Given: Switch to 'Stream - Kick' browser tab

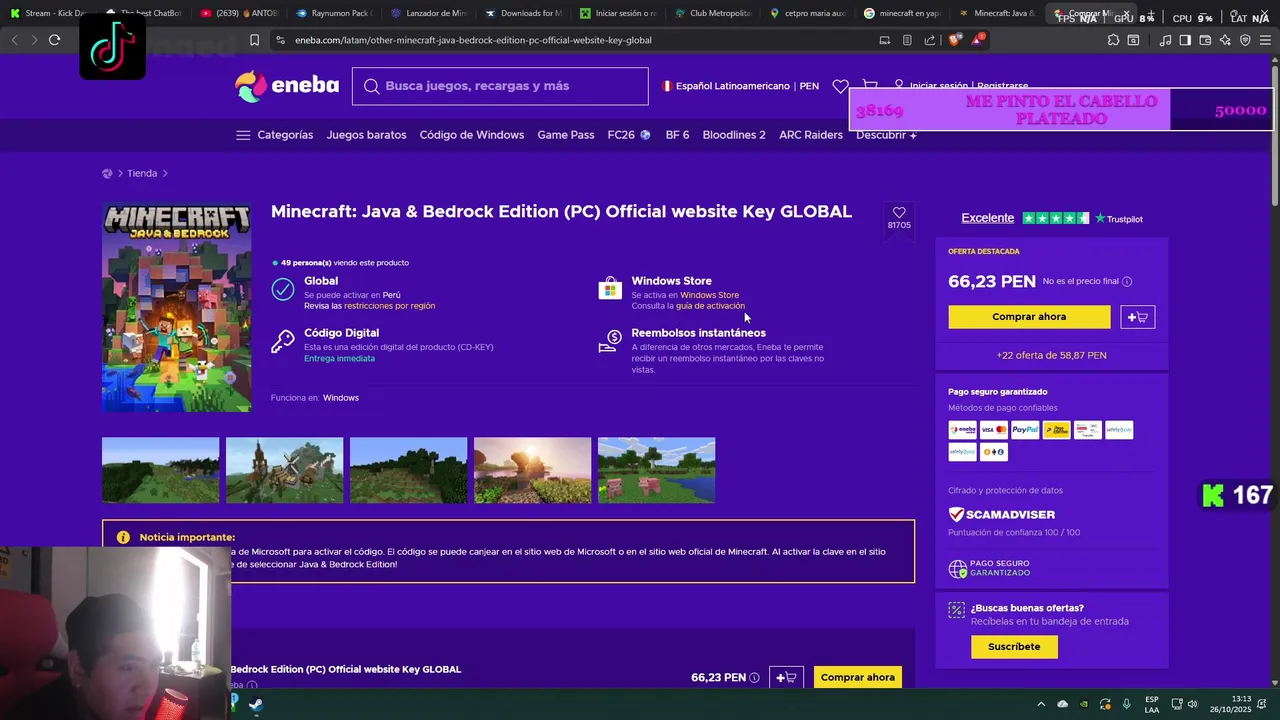Looking at the screenshot, I should point(47,13).
